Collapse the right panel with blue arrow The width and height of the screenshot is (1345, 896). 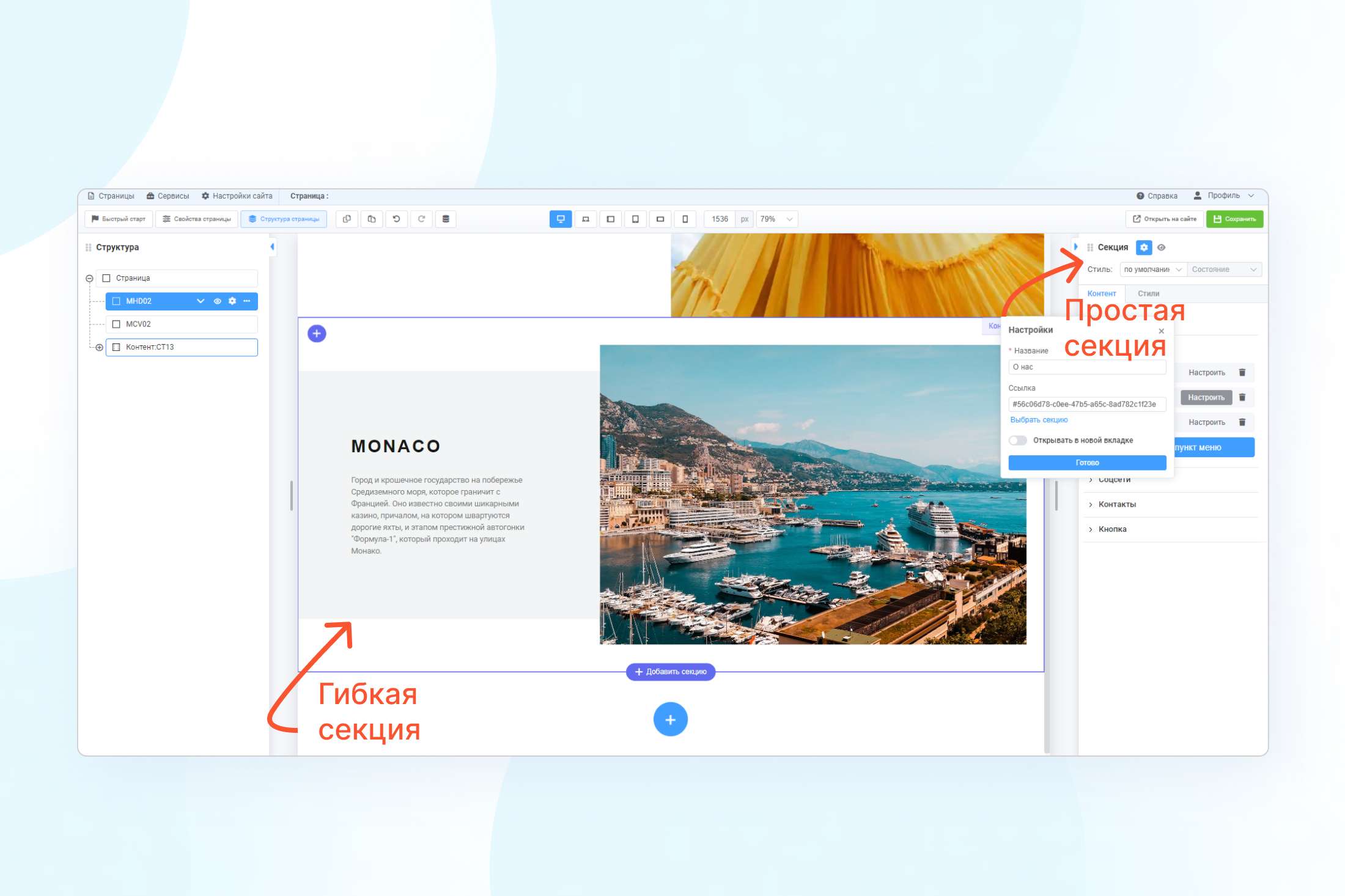point(1075,247)
